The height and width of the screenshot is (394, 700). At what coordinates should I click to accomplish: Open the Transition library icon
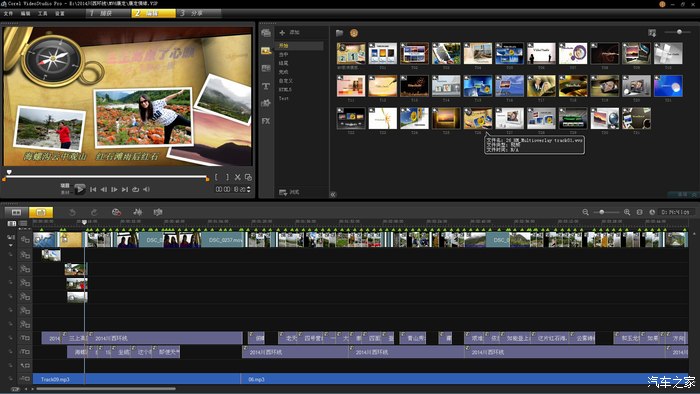[266, 68]
